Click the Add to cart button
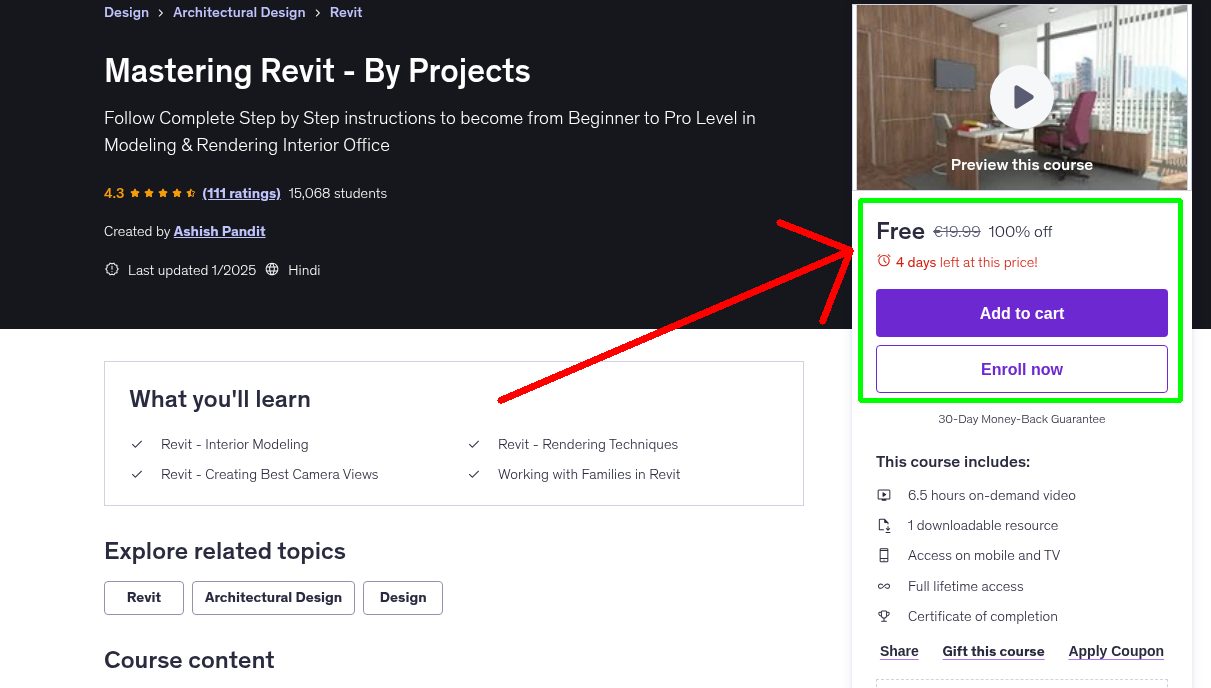 1021,312
